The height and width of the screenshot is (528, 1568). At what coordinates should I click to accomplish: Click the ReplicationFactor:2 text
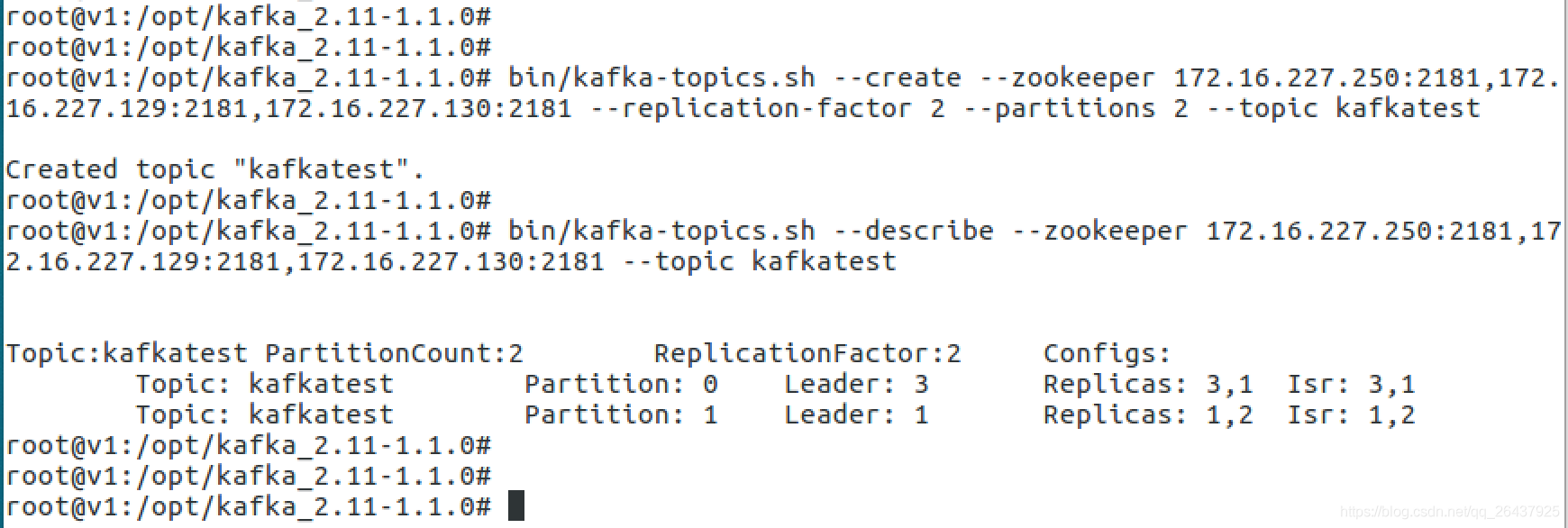tap(807, 353)
